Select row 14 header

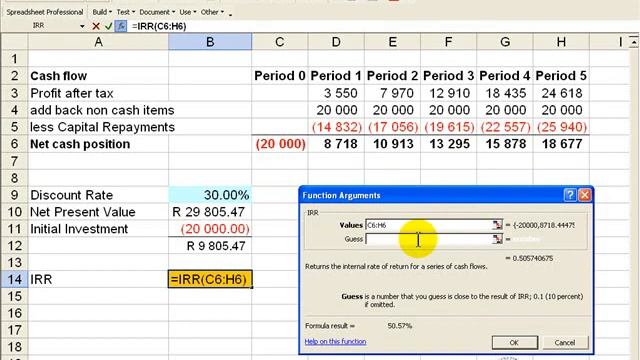(14, 280)
